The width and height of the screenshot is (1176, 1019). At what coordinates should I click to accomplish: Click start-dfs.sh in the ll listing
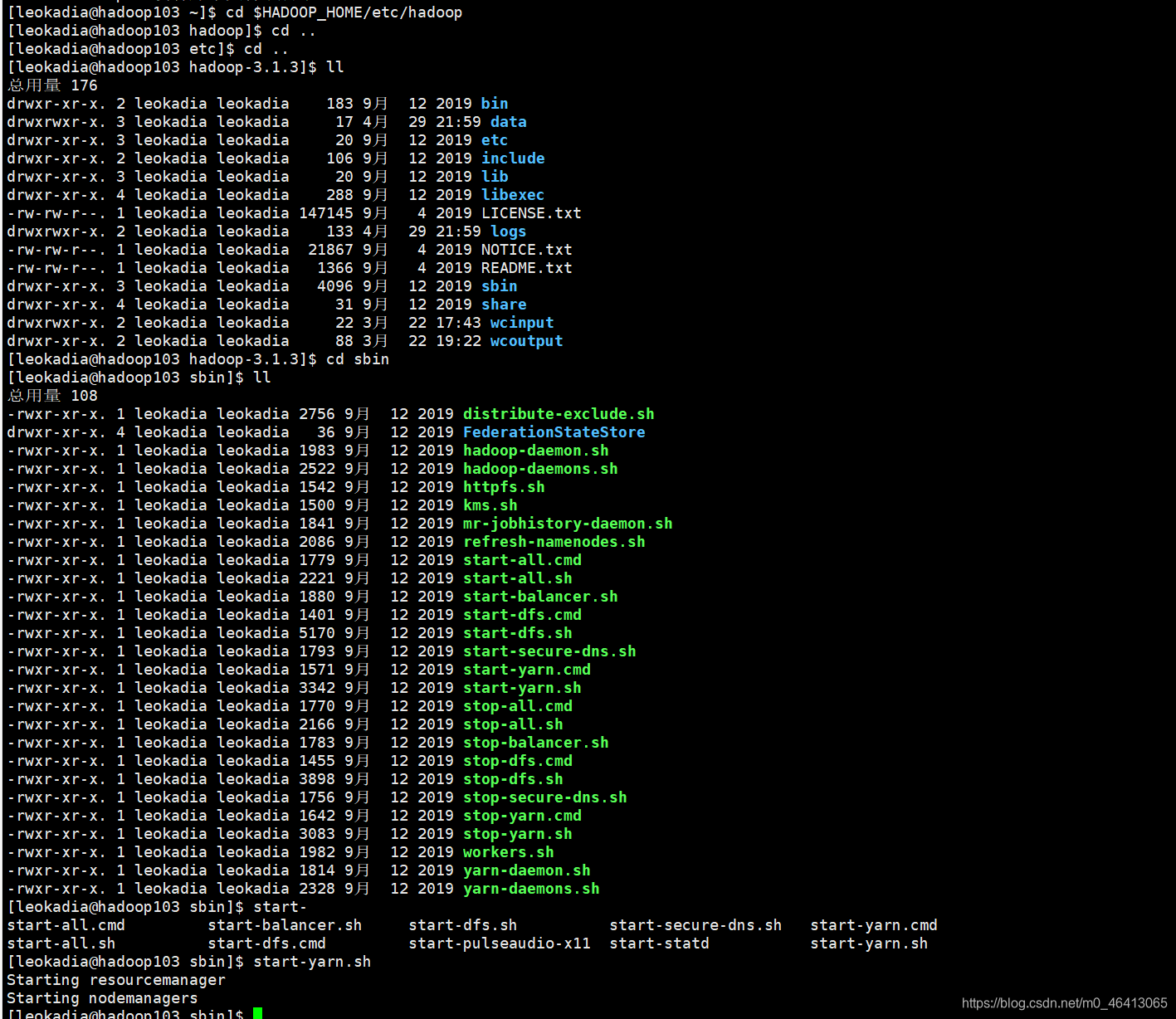(518, 633)
